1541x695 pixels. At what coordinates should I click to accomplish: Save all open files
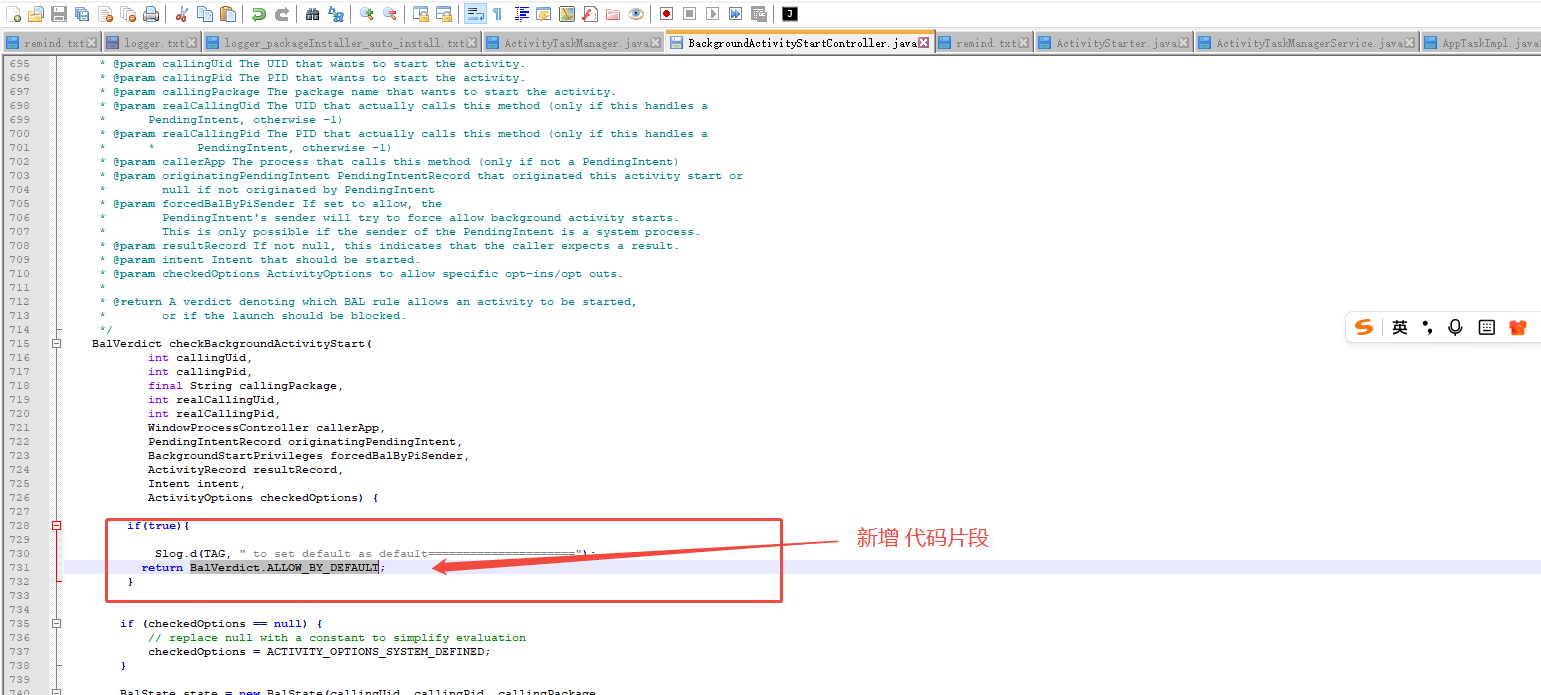[82, 14]
